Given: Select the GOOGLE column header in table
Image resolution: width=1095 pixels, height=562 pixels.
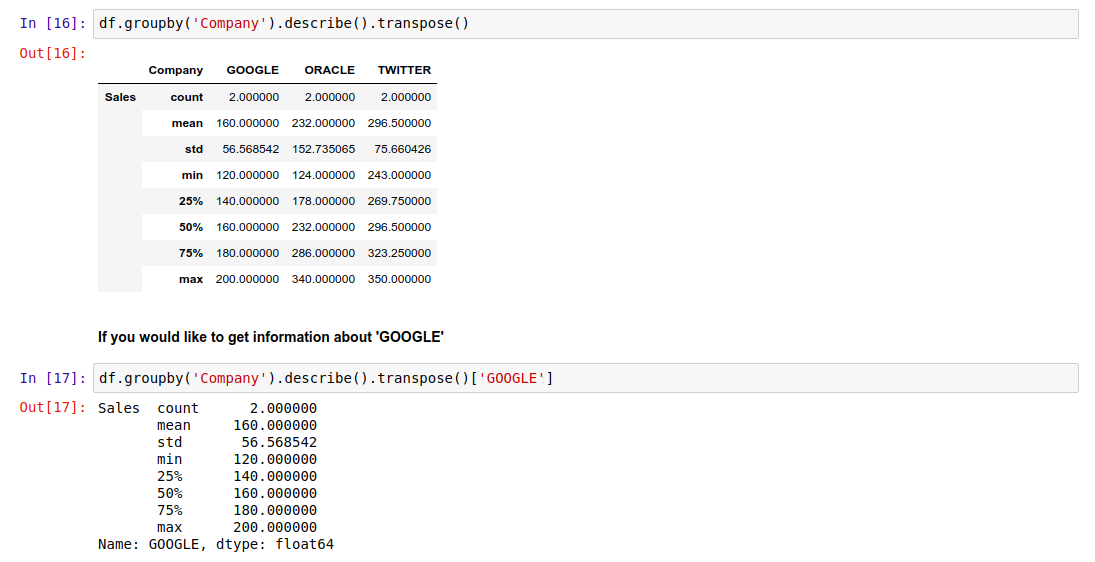Looking at the screenshot, I should point(252,70).
